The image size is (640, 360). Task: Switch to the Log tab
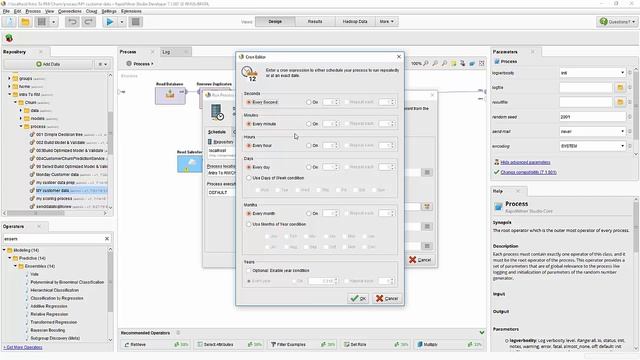tap(166, 52)
